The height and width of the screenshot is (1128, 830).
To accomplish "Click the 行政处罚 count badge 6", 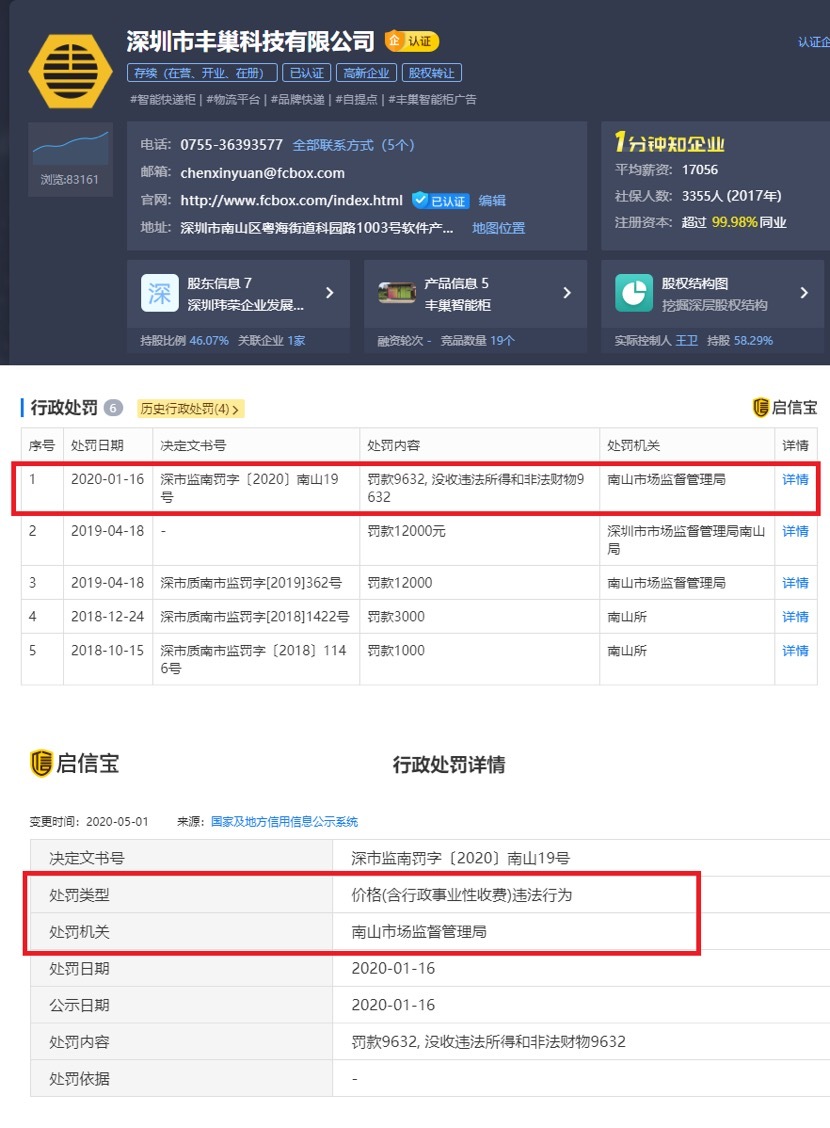I will 113,408.
